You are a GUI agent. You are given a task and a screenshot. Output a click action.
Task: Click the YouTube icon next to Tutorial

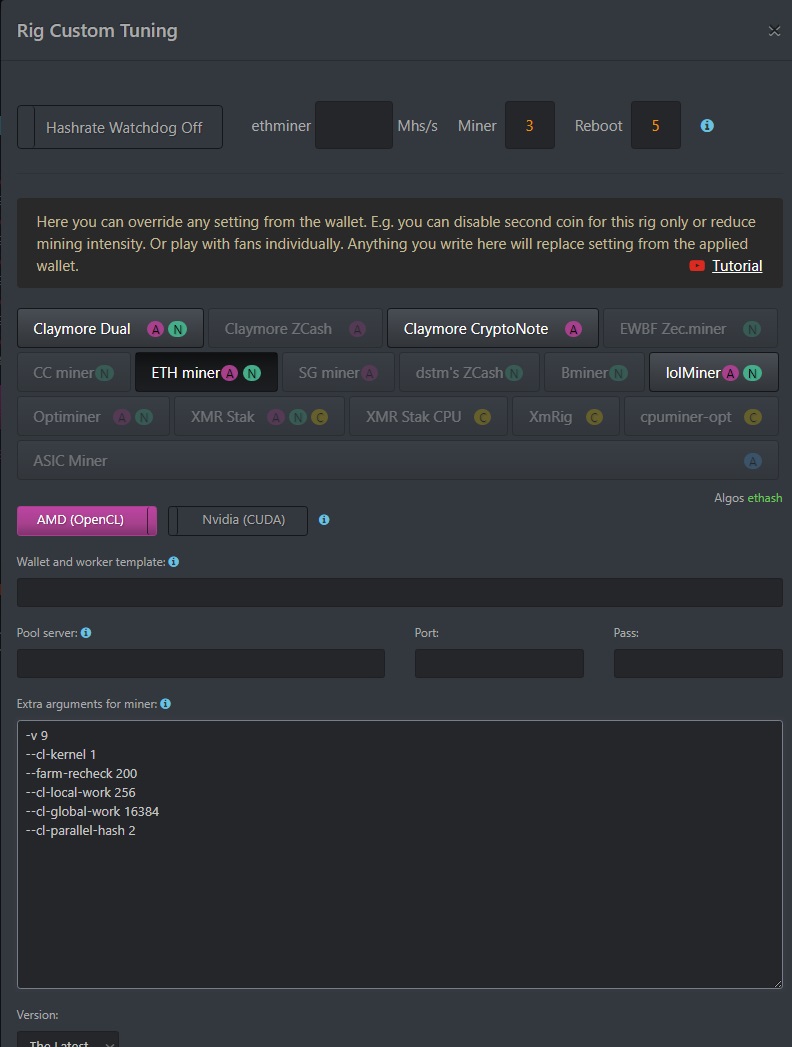click(x=697, y=266)
